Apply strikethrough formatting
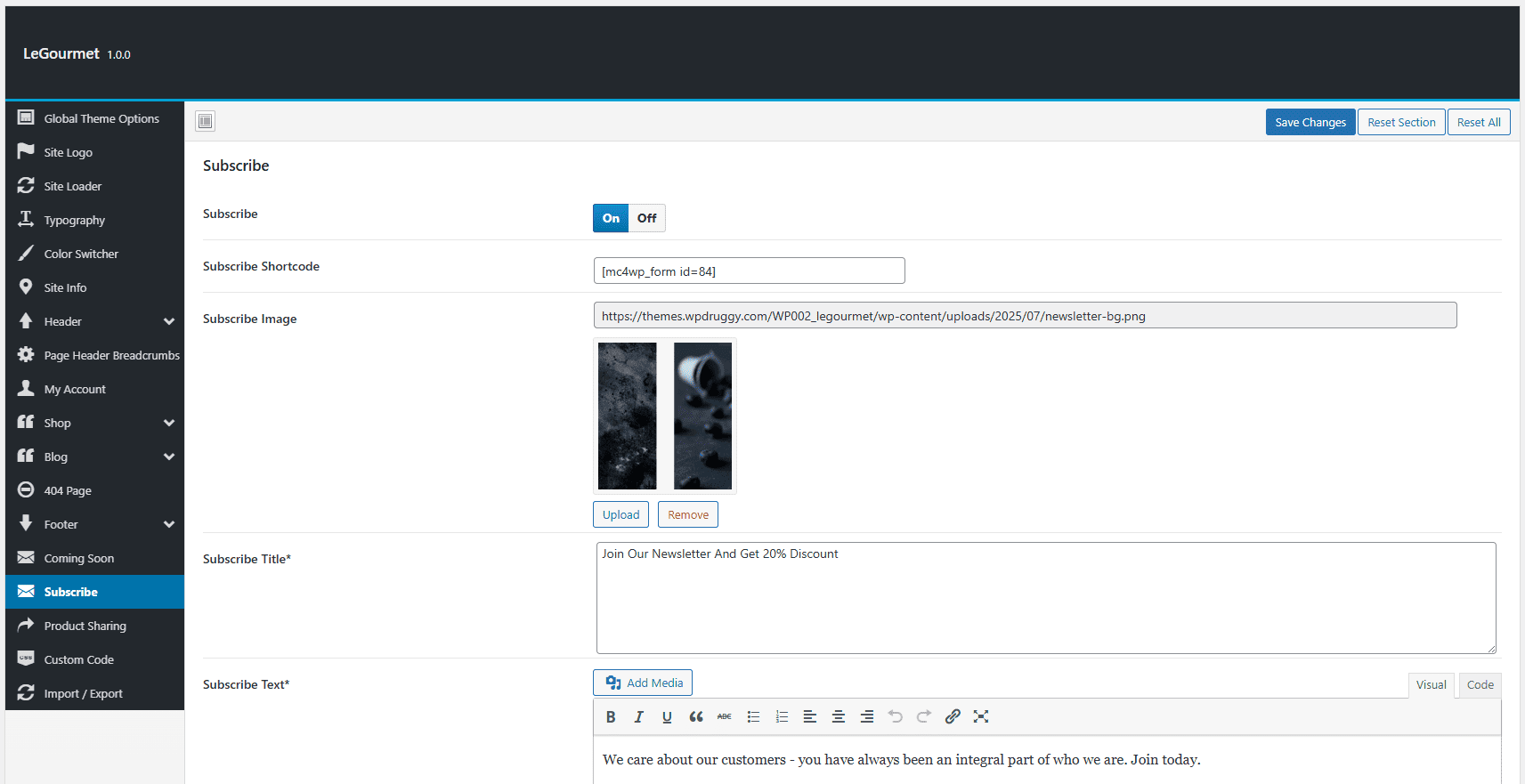The width and height of the screenshot is (1525, 784). click(x=725, y=716)
